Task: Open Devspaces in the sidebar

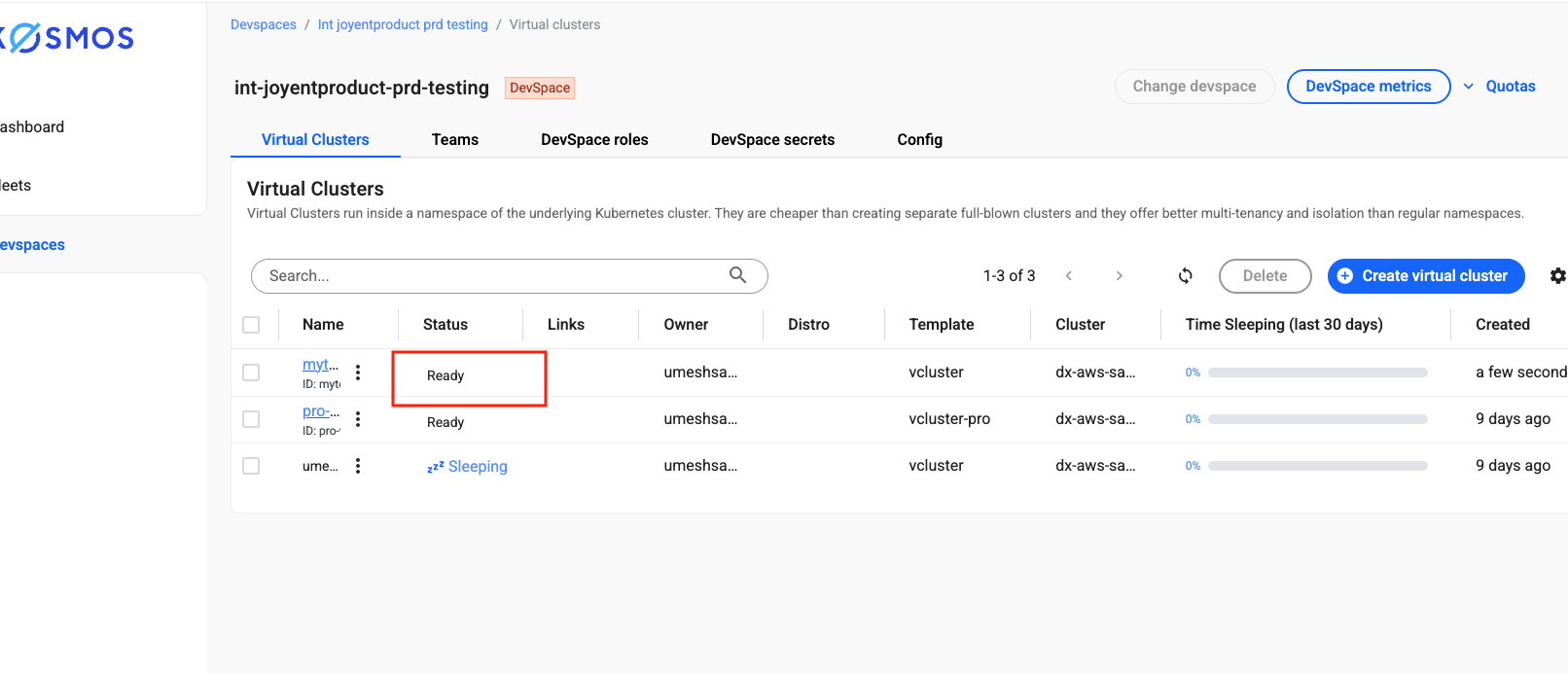Action: [32, 245]
